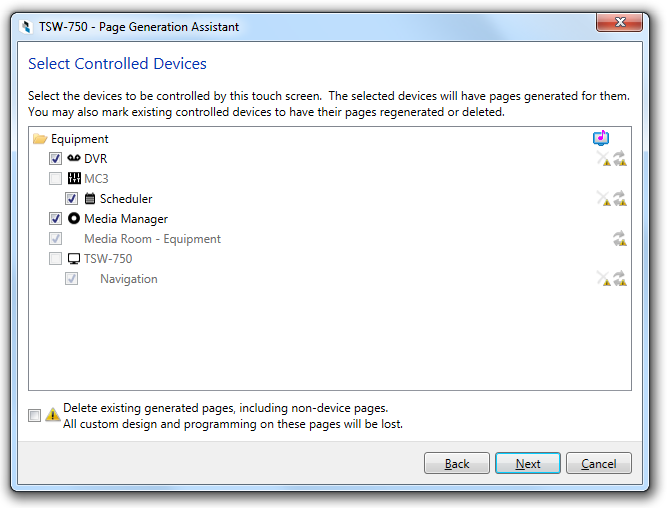Enable Delete existing generated pages option

(35, 415)
